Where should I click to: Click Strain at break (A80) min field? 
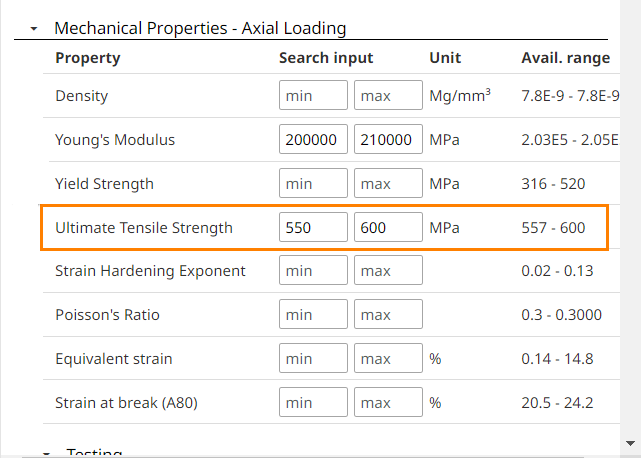click(x=313, y=403)
